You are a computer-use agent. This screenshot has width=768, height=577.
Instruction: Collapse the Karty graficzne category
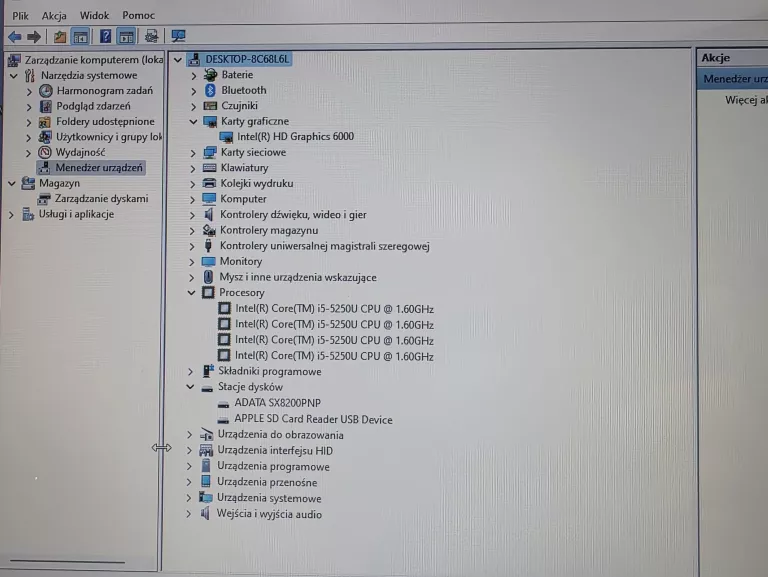click(193, 121)
